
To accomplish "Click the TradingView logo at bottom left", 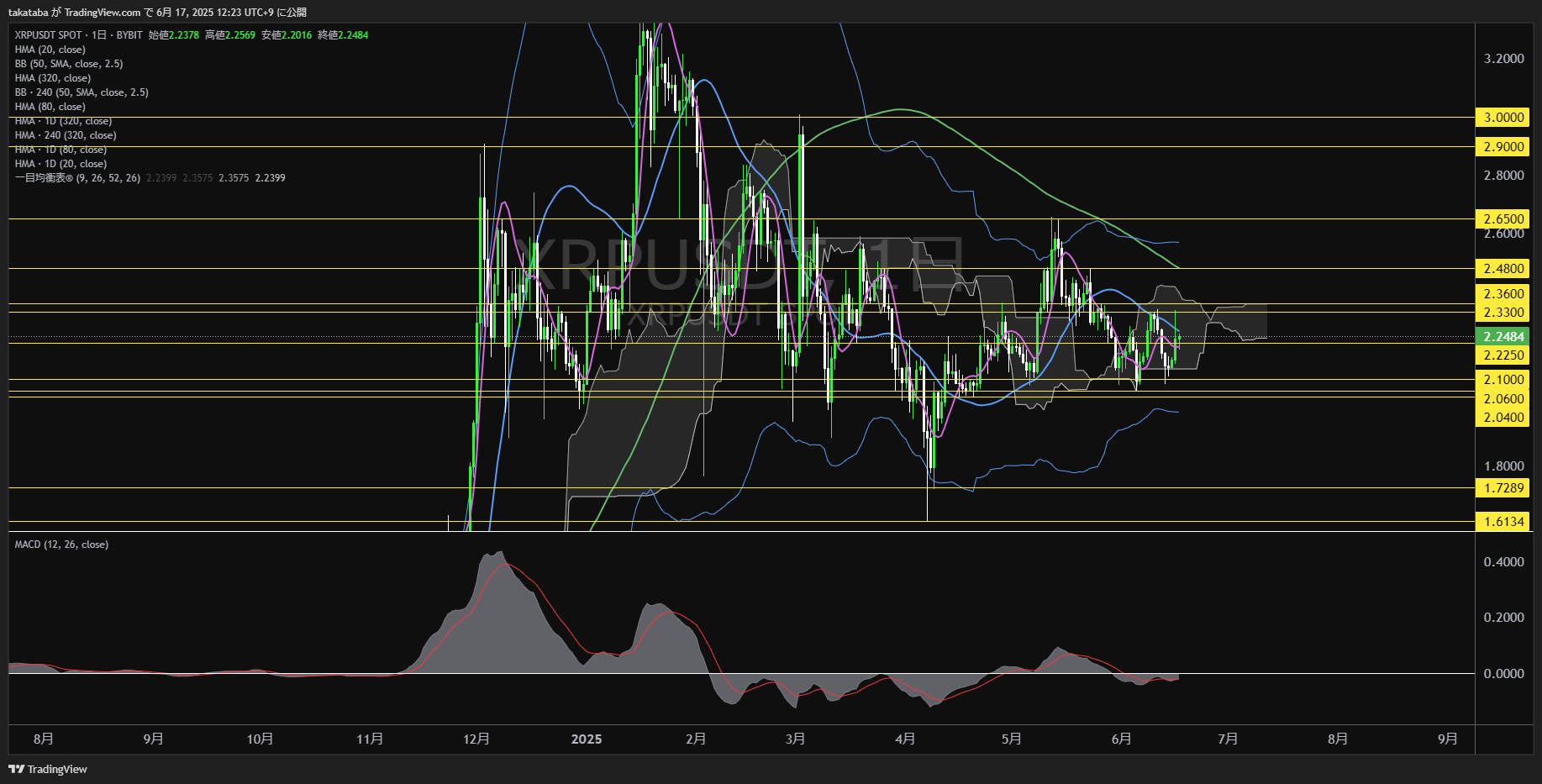I will [x=48, y=769].
